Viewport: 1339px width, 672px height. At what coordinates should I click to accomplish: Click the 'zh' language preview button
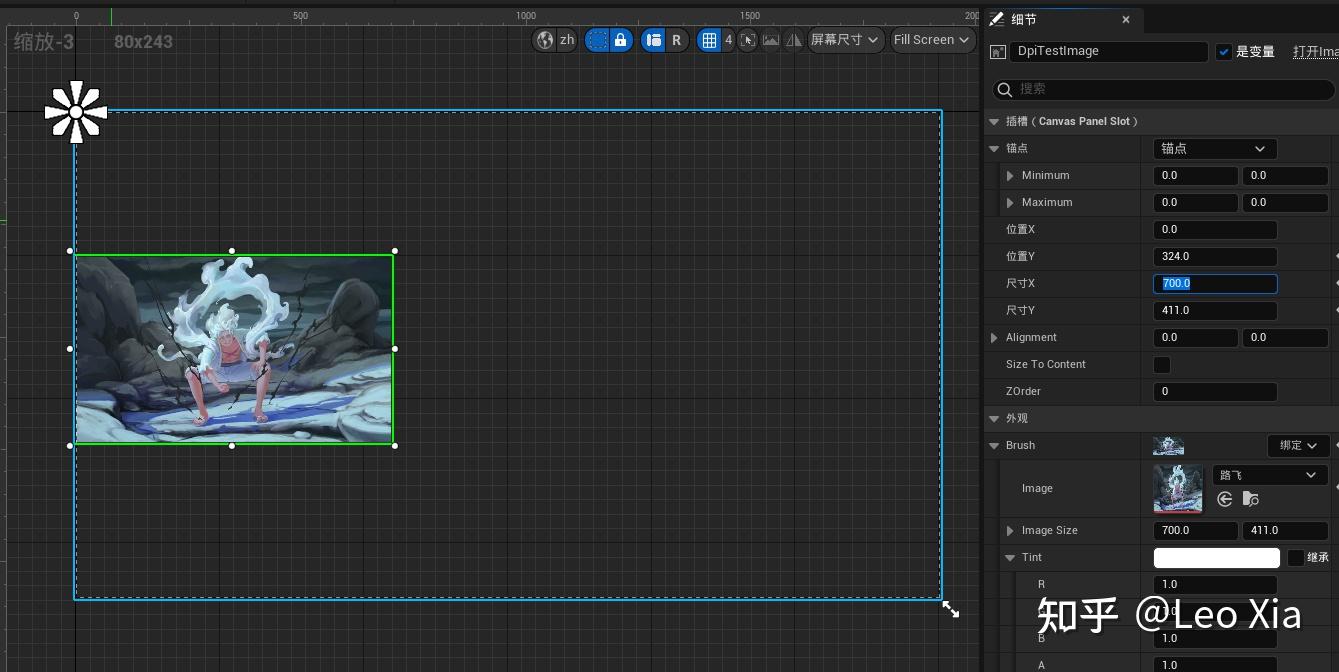coord(567,40)
